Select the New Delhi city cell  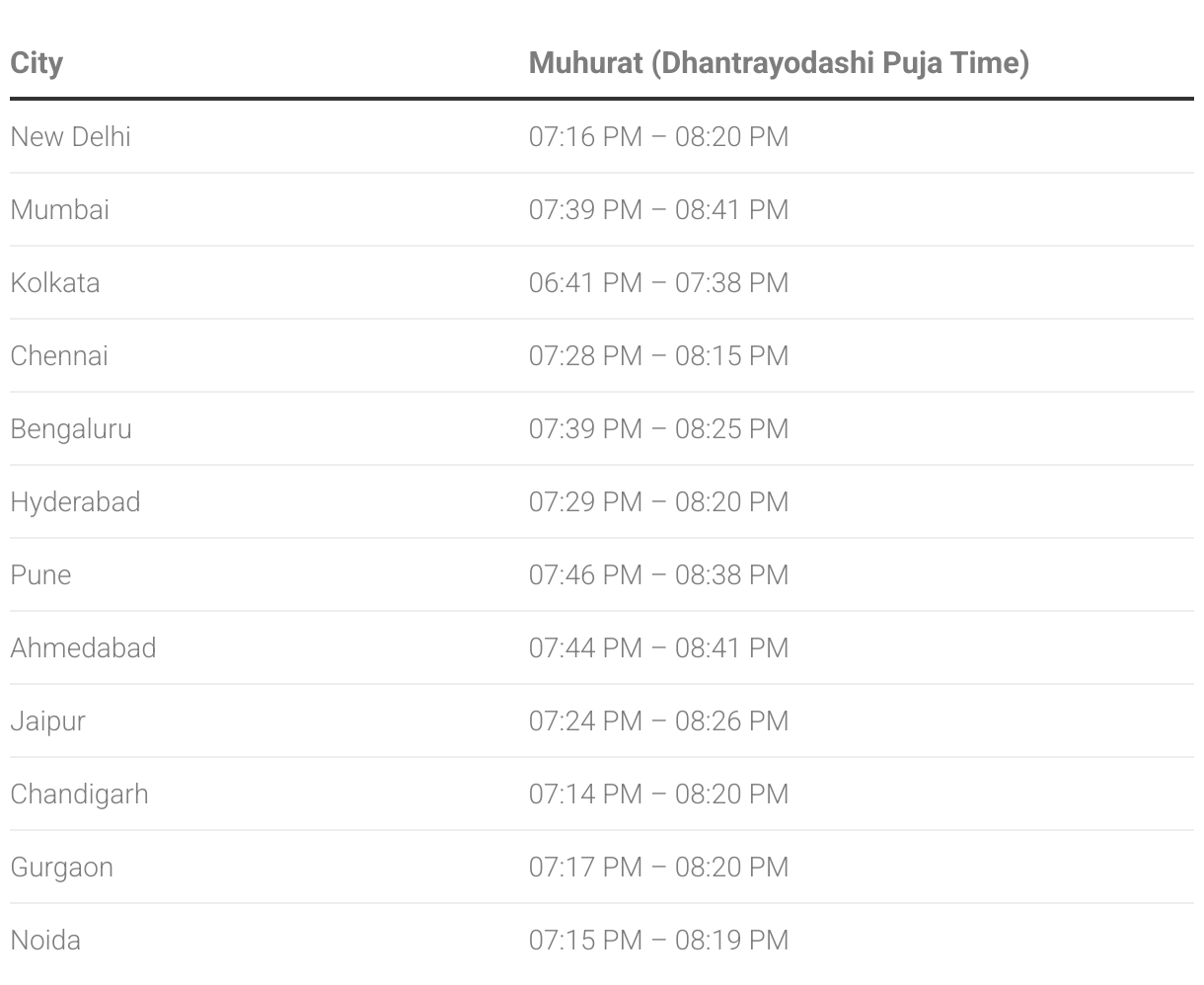(x=70, y=136)
